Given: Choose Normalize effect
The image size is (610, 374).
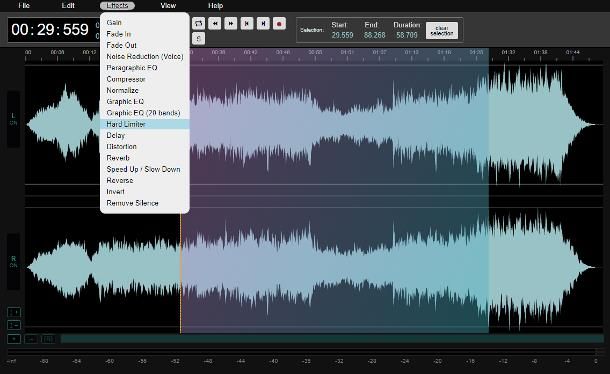Looking at the screenshot, I should coord(145,90).
